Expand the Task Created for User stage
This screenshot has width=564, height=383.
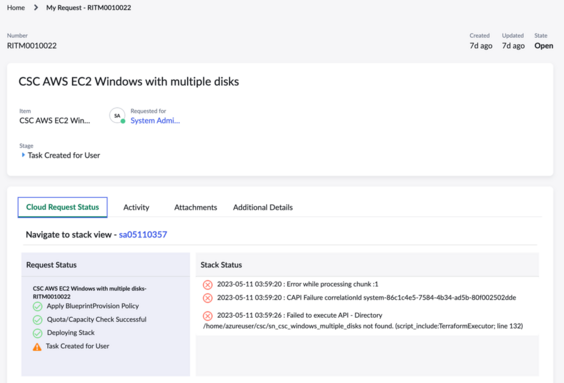23,155
